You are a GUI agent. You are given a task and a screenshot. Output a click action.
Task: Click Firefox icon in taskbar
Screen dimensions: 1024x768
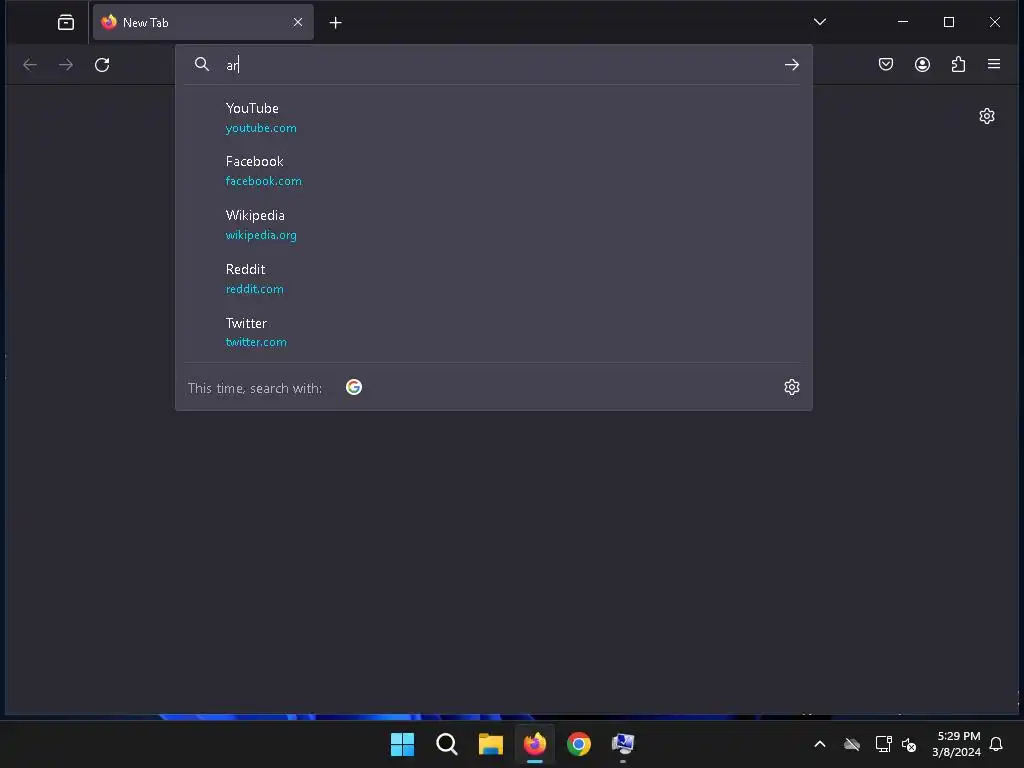click(x=535, y=744)
